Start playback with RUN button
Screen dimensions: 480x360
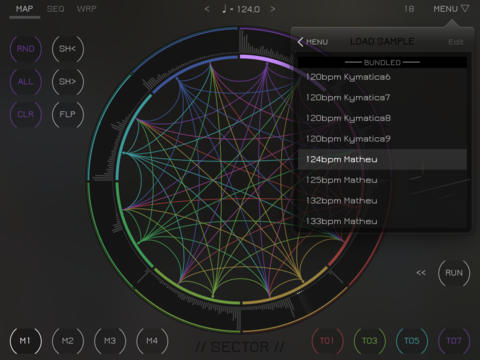coord(454,273)
